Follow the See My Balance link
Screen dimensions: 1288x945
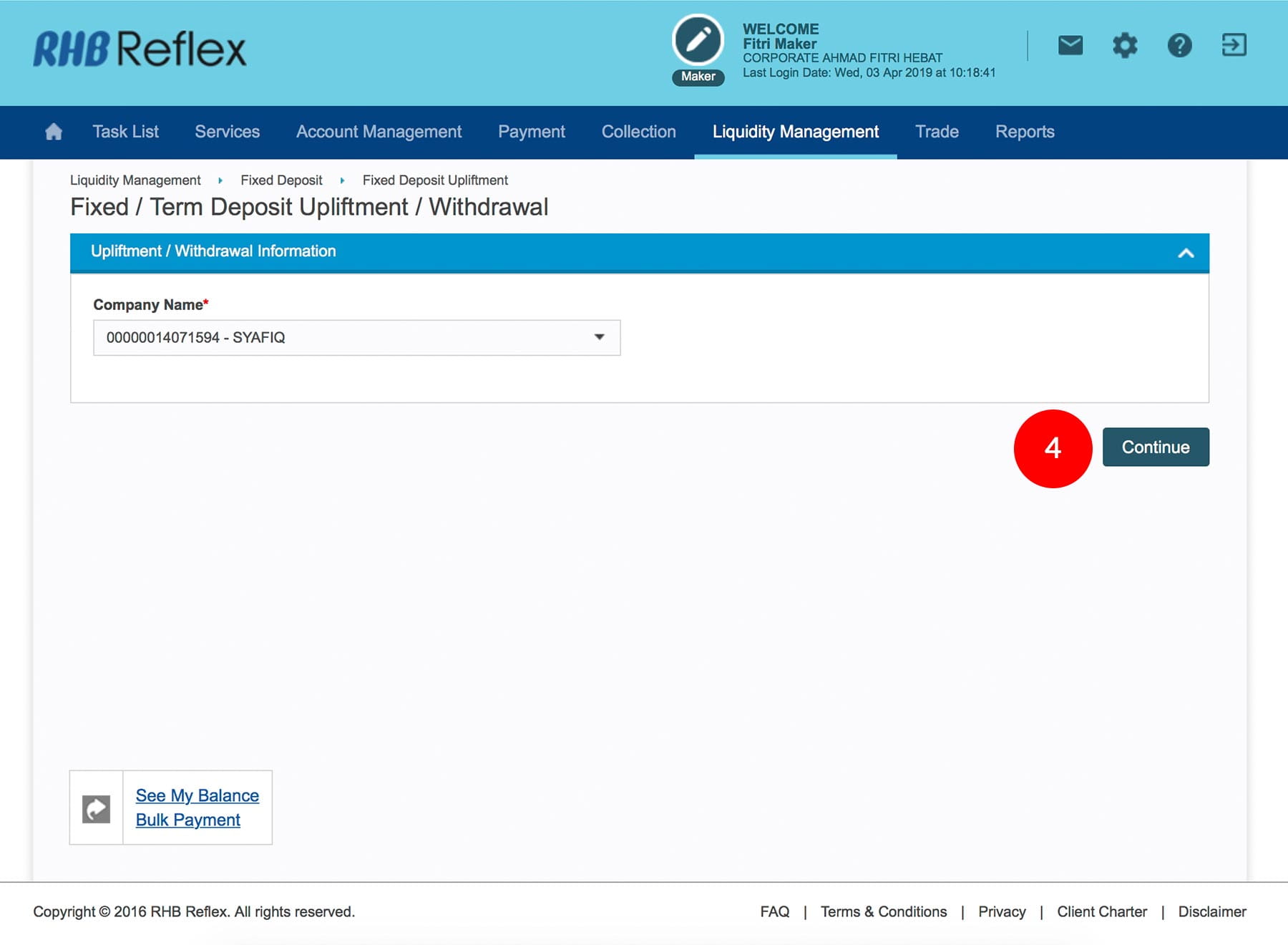197,795
